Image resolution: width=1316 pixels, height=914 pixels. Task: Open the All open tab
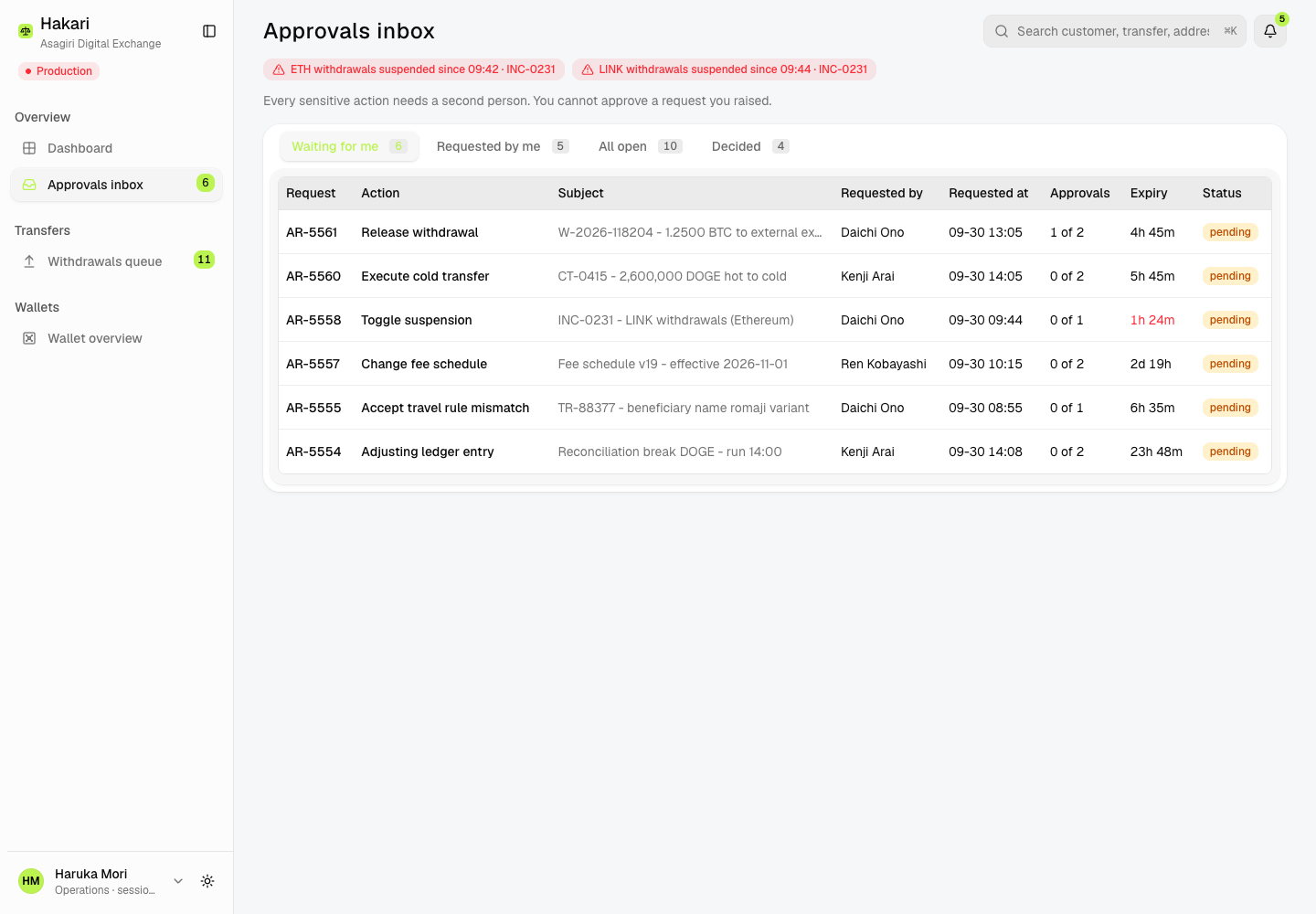point(640,146)
